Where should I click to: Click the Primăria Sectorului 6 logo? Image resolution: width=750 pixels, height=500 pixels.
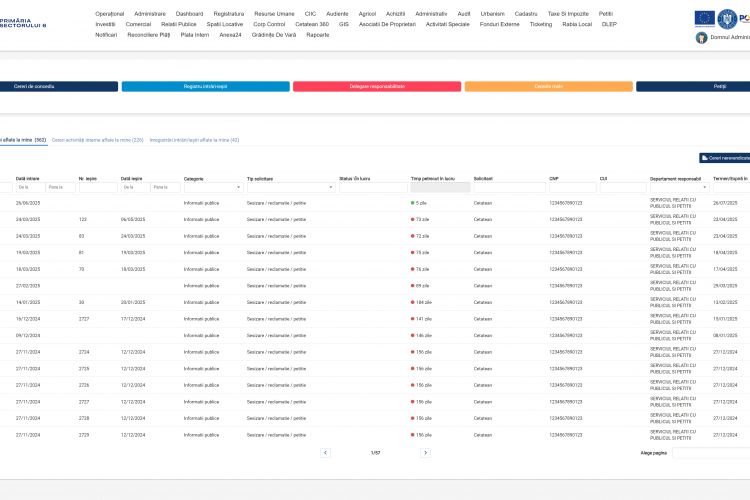click(23, 23)
